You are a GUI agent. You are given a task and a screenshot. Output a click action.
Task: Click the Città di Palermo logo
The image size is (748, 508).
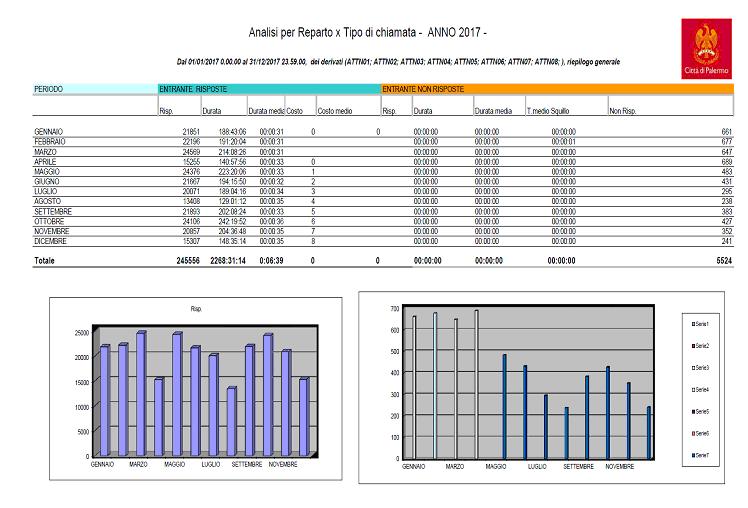point(711,47)
